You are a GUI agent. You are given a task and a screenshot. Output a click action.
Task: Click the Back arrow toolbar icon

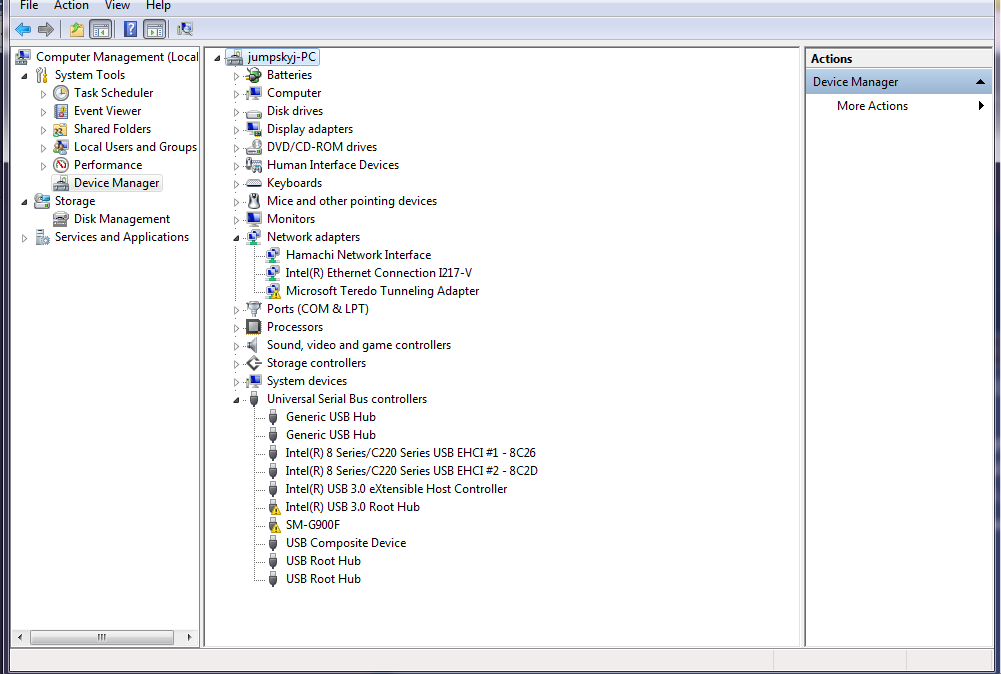point(23,29)
